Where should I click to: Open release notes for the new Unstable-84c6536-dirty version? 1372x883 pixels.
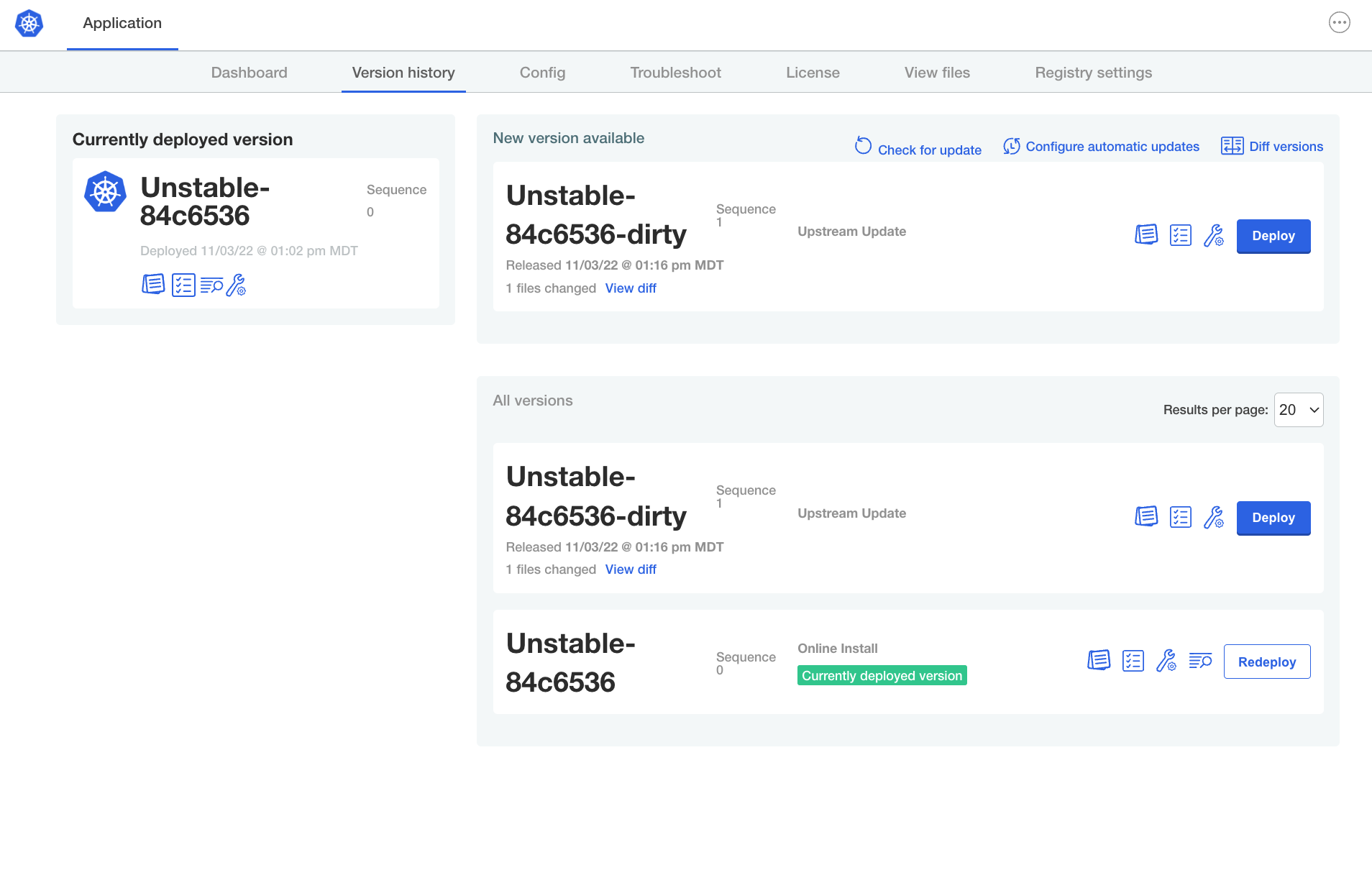[x=1147, y=234]
